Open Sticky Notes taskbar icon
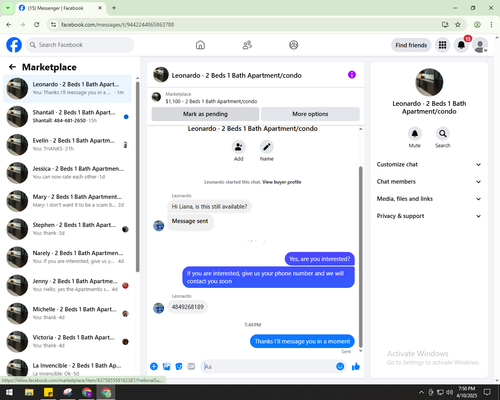This screenshot has height=400, width=500. tap(49, 392)
